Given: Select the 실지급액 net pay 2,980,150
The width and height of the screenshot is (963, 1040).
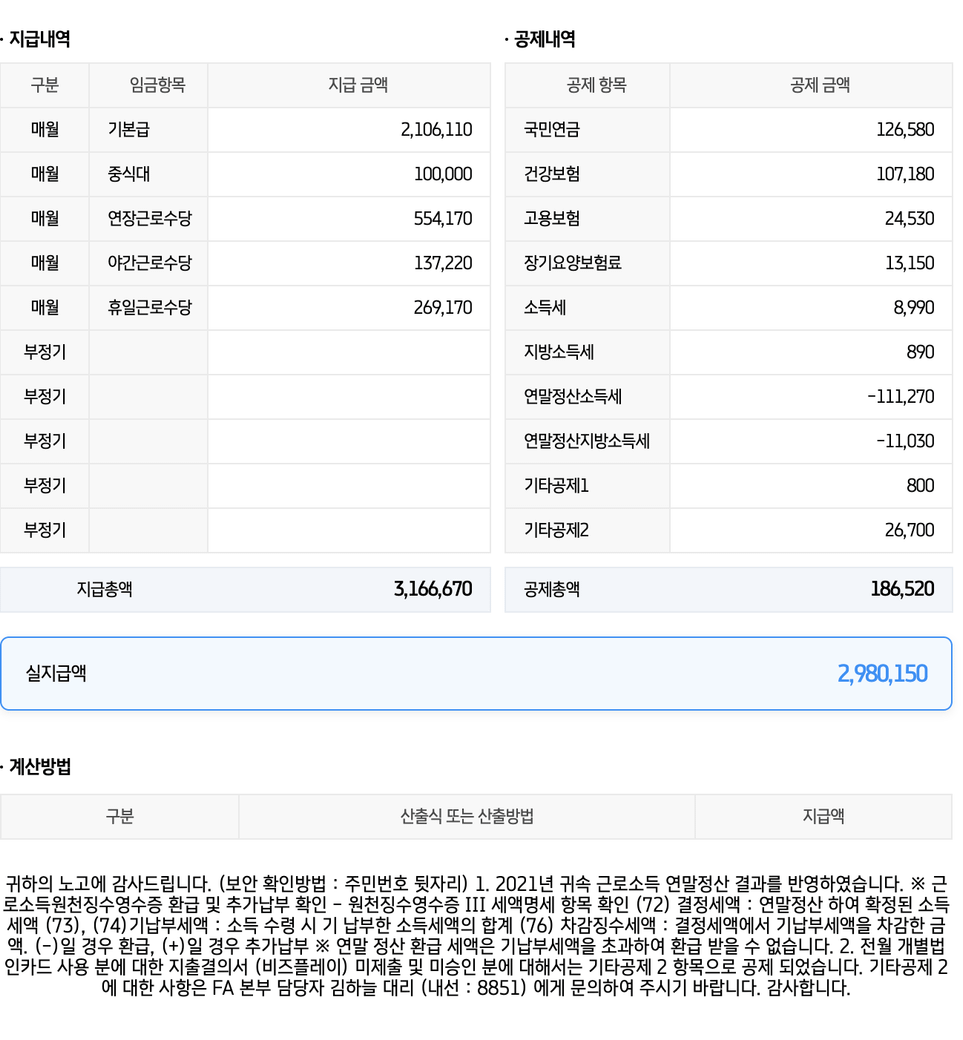Looking at the screenshot, I should pyautogui.click(x=882, y=673).
